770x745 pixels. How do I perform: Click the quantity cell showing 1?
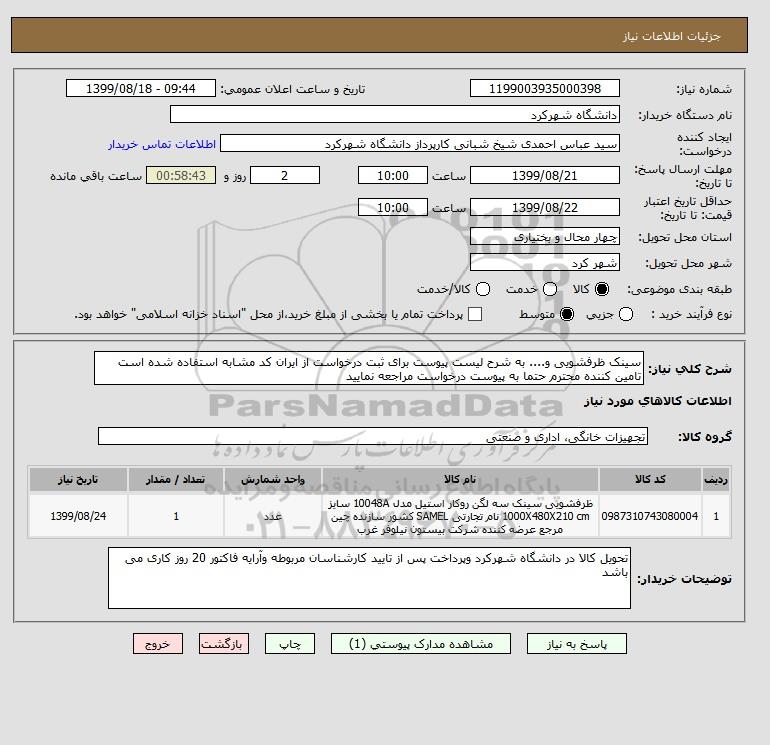pyautogui.click(x=176, y=516)
